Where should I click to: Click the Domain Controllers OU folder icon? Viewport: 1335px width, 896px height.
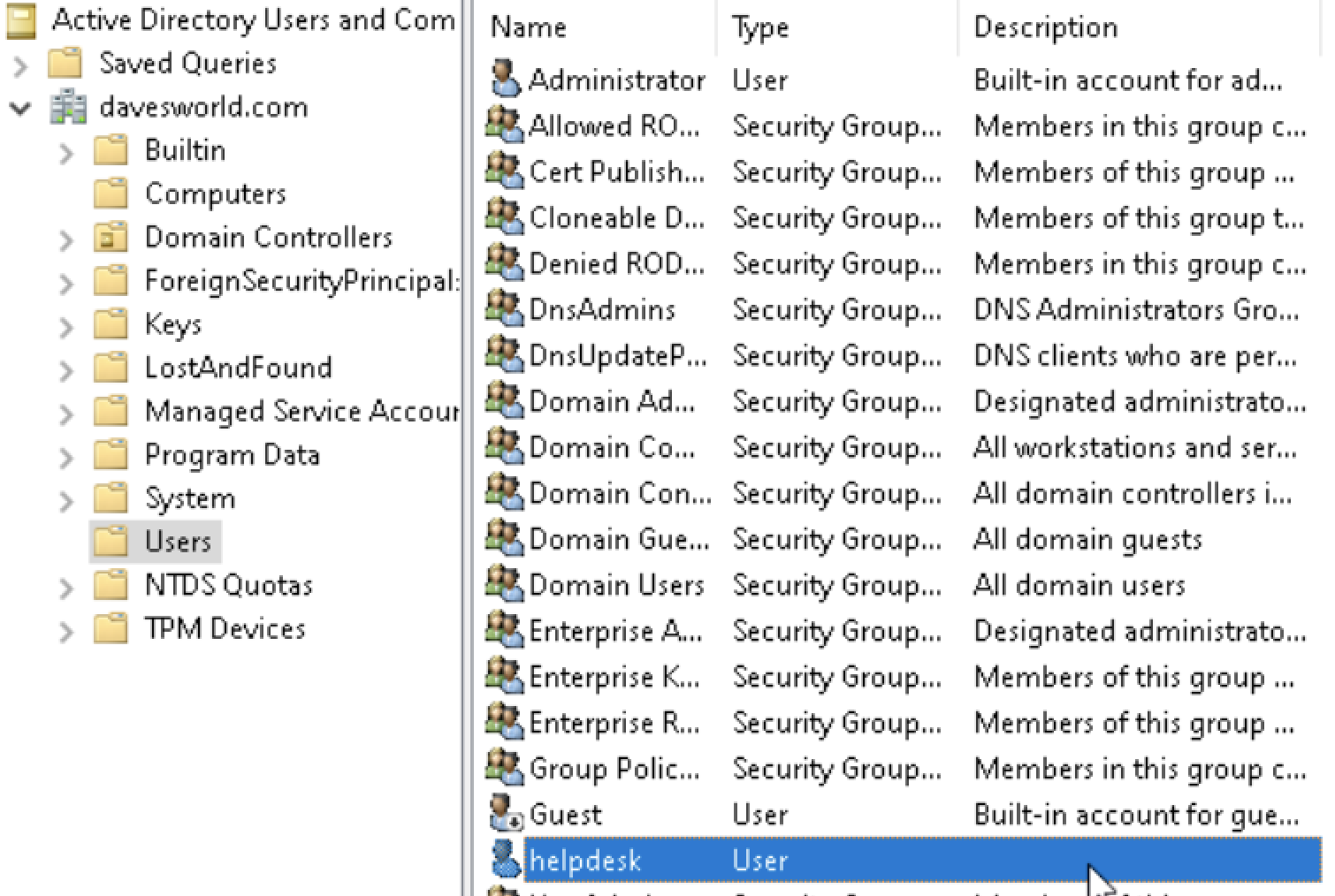pyautogui.click(x=111, y=238)
